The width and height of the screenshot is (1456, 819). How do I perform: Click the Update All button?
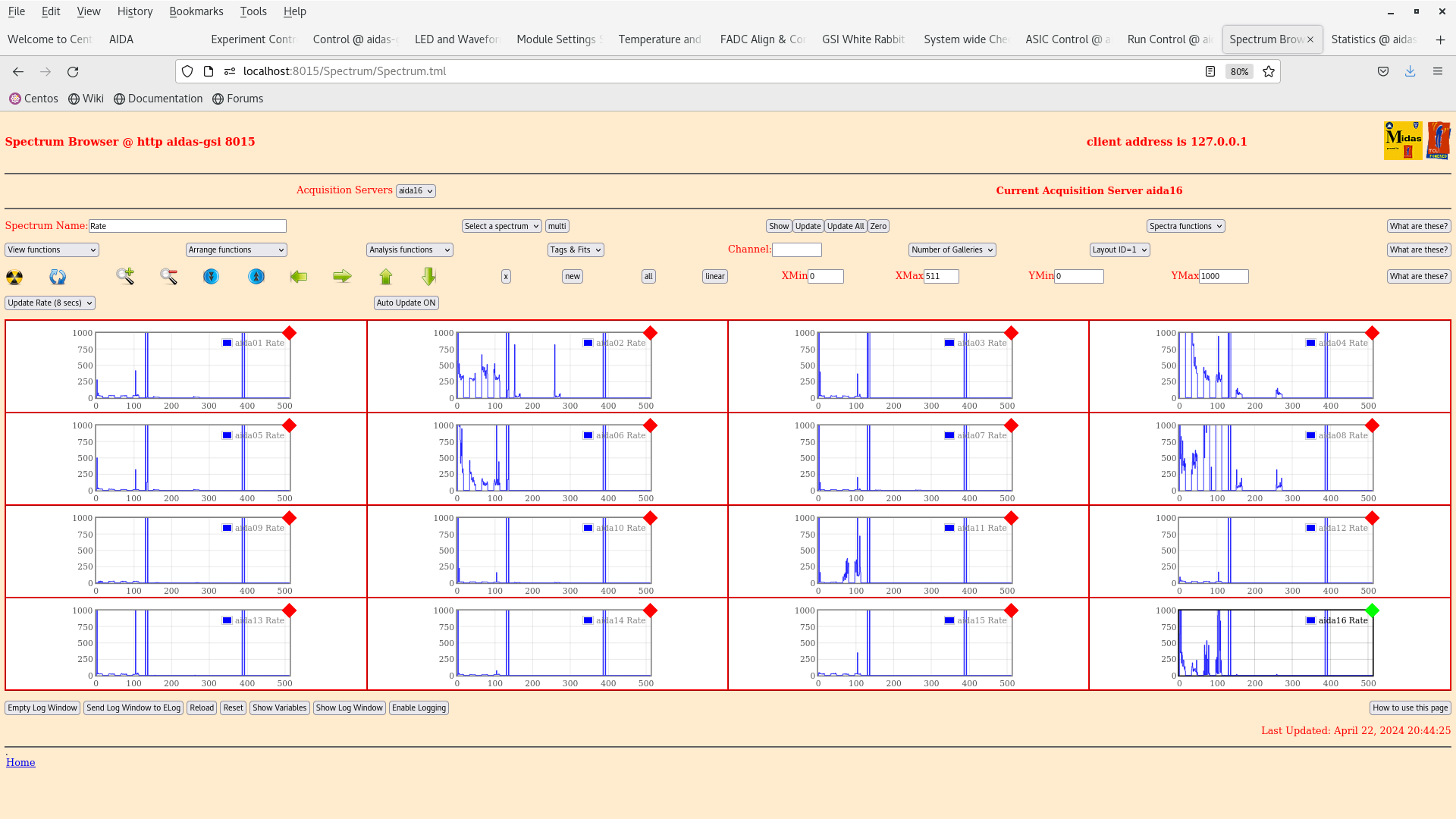[x=846, y=226]
